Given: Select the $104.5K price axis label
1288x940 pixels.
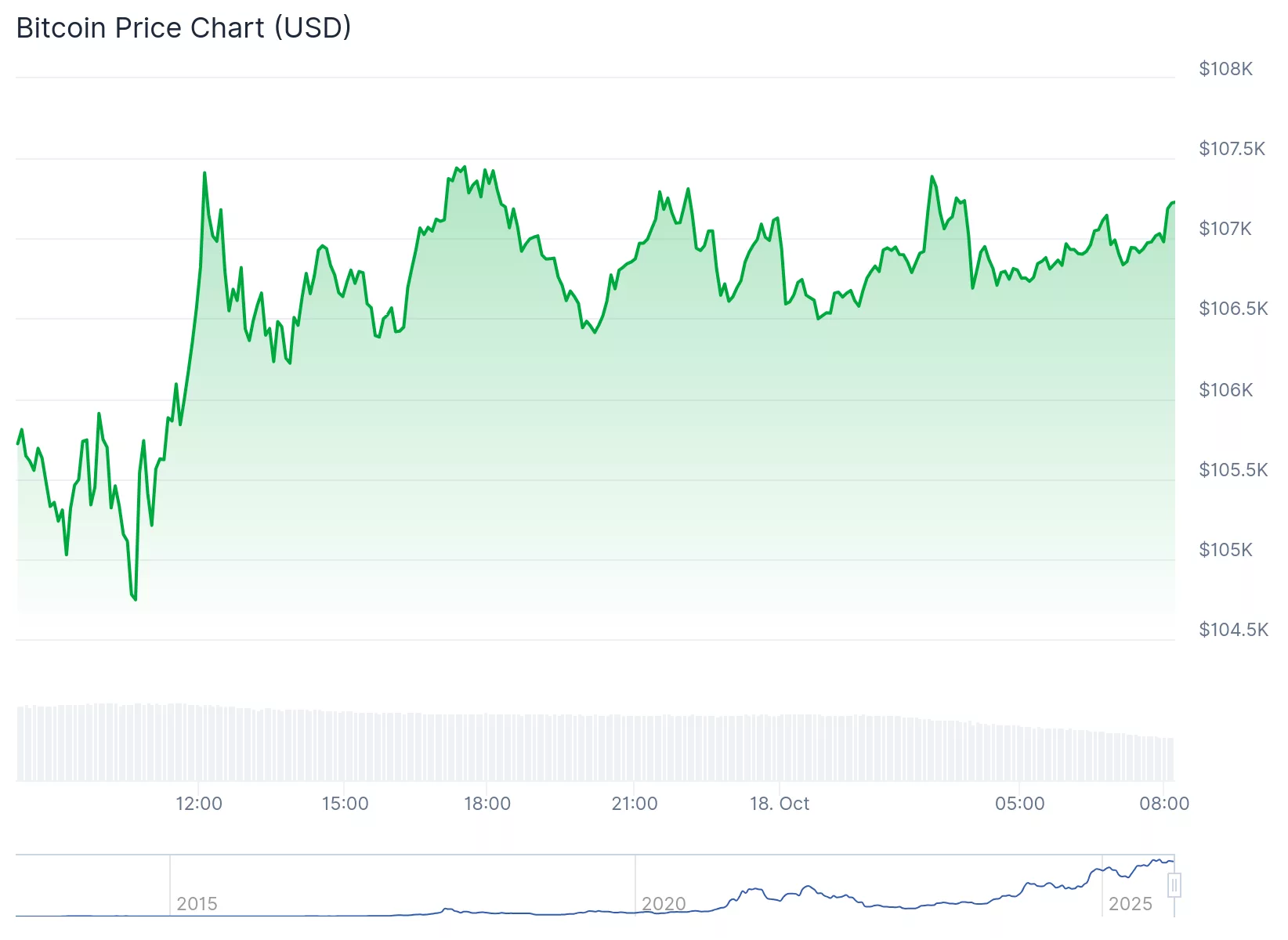Looking at the screenshot, I should (x=1232, y=630).
